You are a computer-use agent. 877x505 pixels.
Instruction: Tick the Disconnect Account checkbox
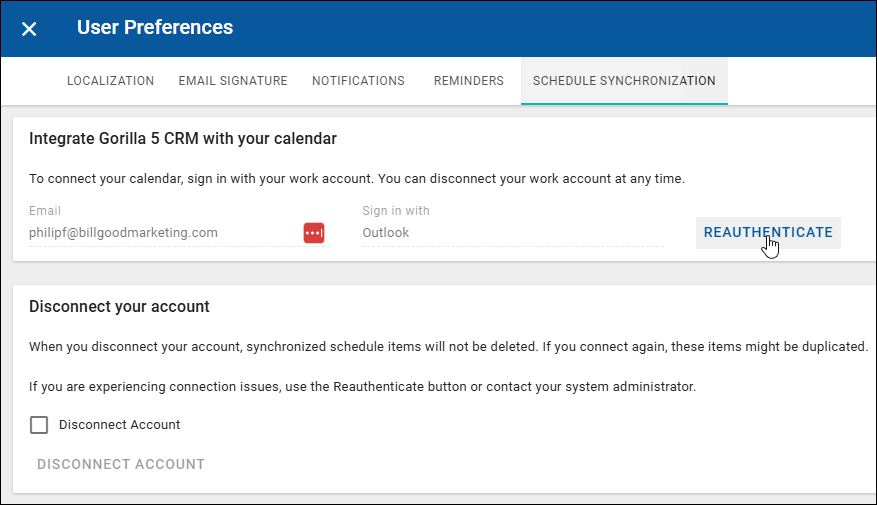pyautogui.click(x=39, y=425)
